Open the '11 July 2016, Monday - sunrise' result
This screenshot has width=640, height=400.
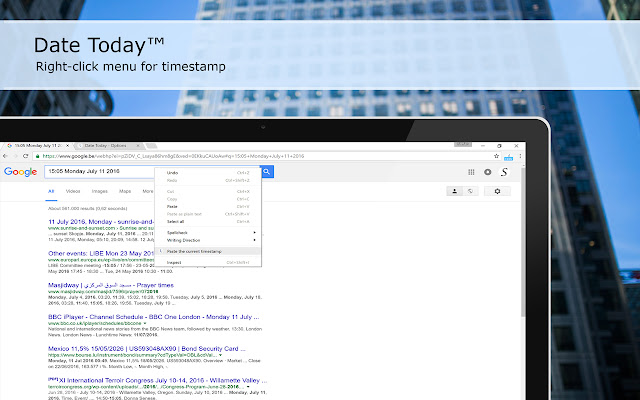coord(102,223)
